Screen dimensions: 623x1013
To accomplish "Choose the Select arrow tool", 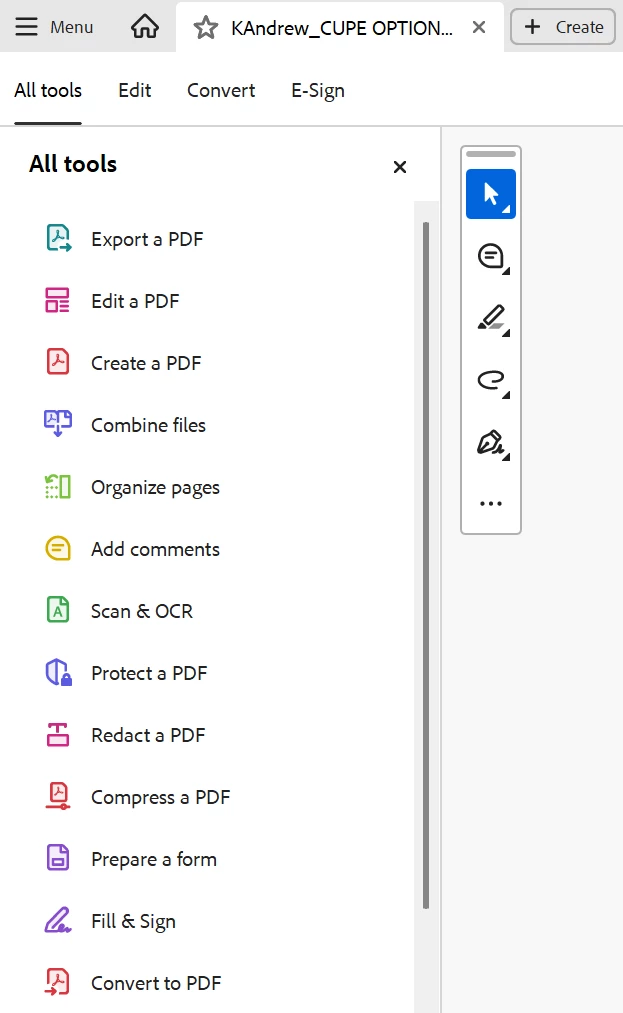I will tap(491, 194).
